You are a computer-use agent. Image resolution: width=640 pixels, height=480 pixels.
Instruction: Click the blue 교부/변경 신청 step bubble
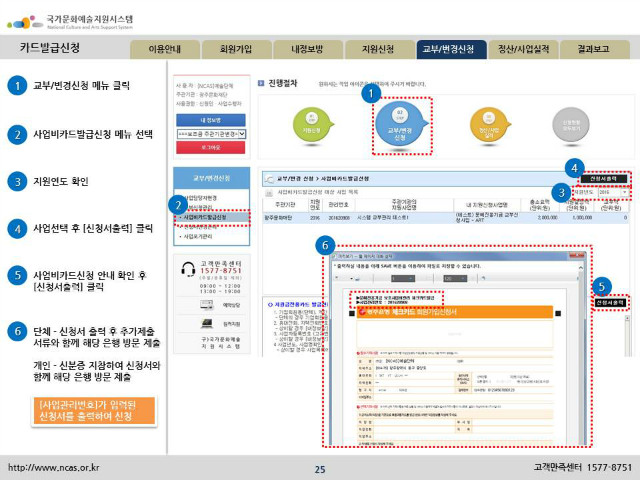click(x=401, y=124)
